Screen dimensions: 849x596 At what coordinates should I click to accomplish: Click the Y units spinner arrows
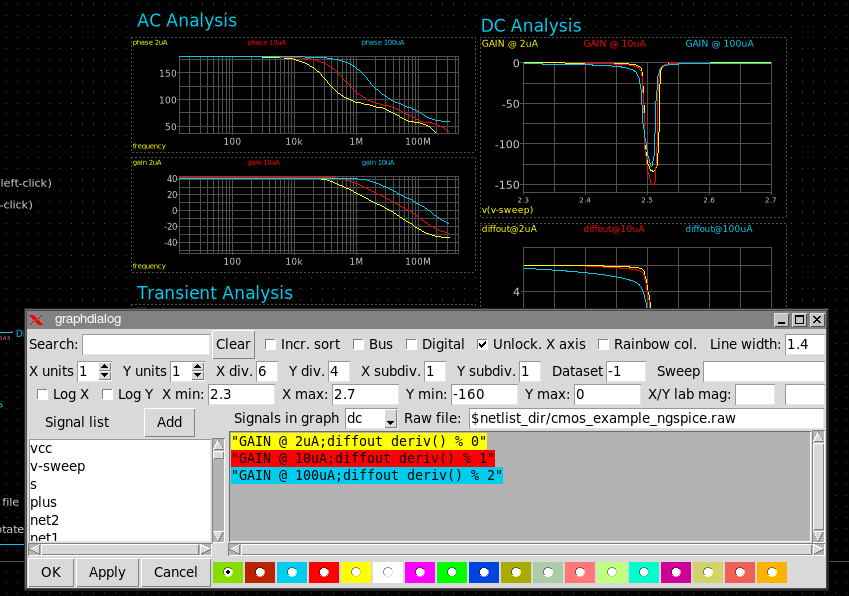click(200, 371)
